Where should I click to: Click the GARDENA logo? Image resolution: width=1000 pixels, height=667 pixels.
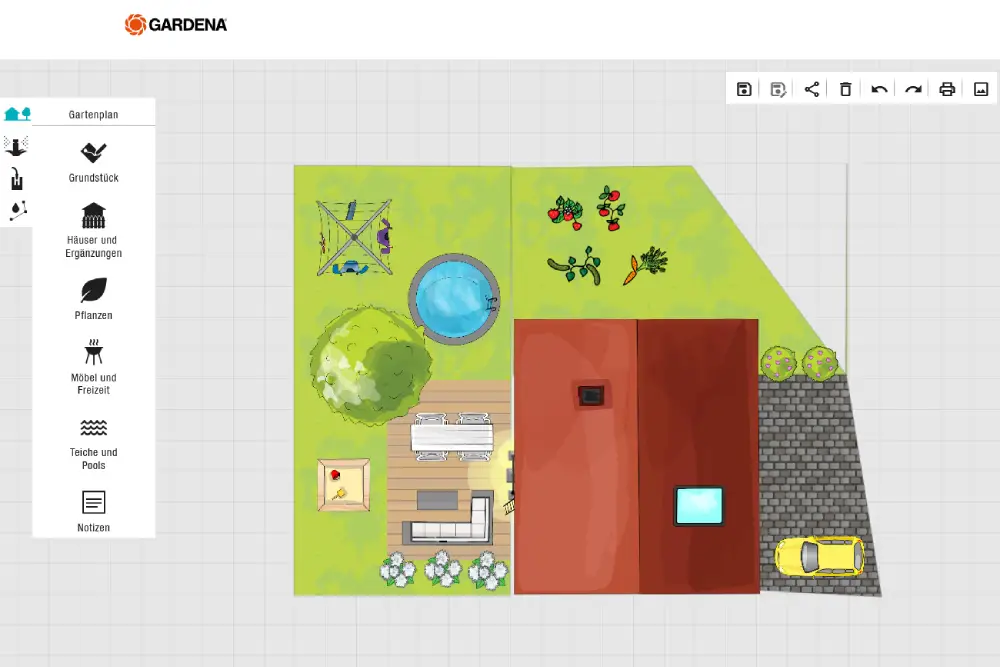point(176,24)
